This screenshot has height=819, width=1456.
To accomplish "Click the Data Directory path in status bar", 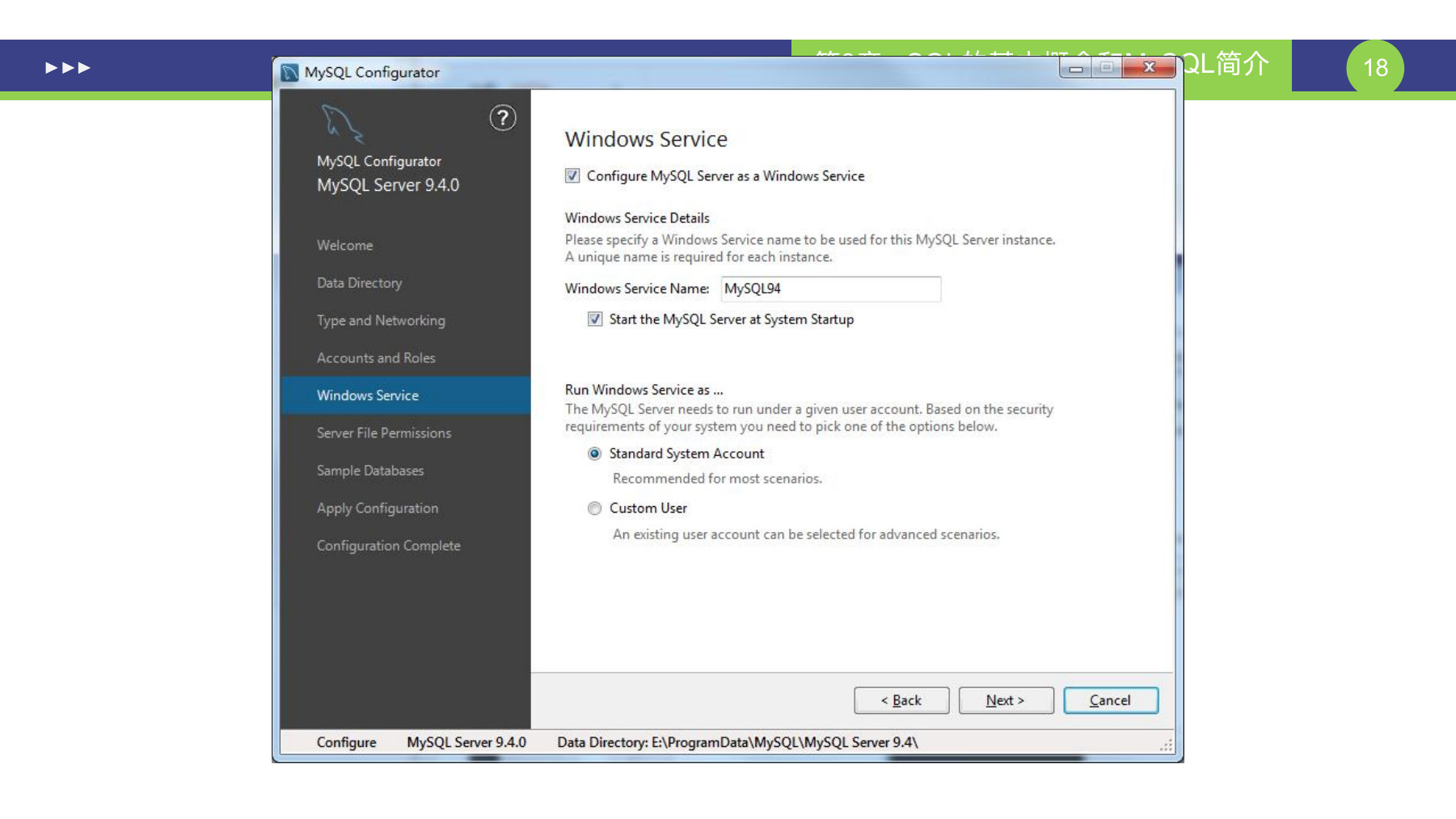I will 737,742.
